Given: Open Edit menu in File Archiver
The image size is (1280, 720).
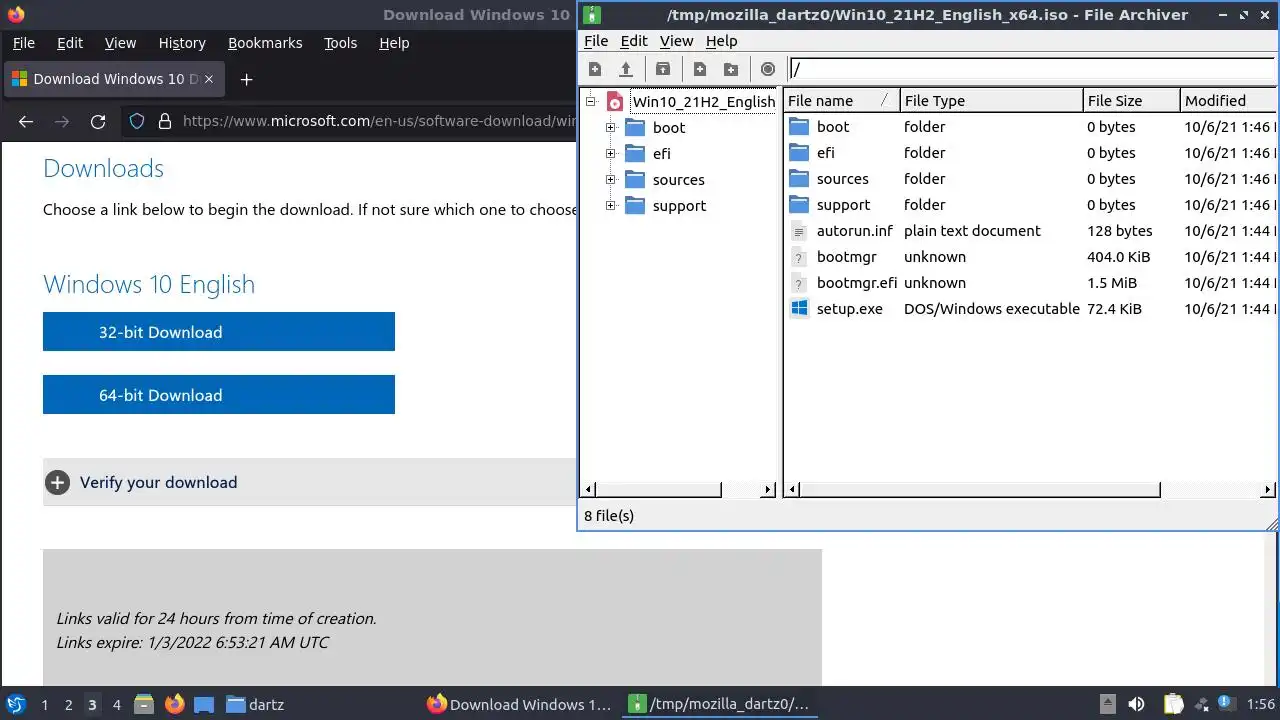Looking at the screenshot, I should tap(634, 41).
